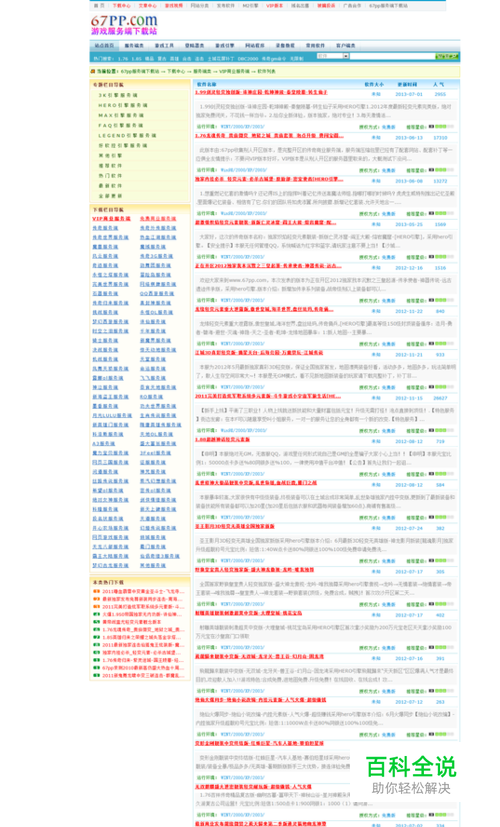The width and height of the screenshot is (500, 827).
Task: Click the 67PP.com site logo
Action: 124,25
